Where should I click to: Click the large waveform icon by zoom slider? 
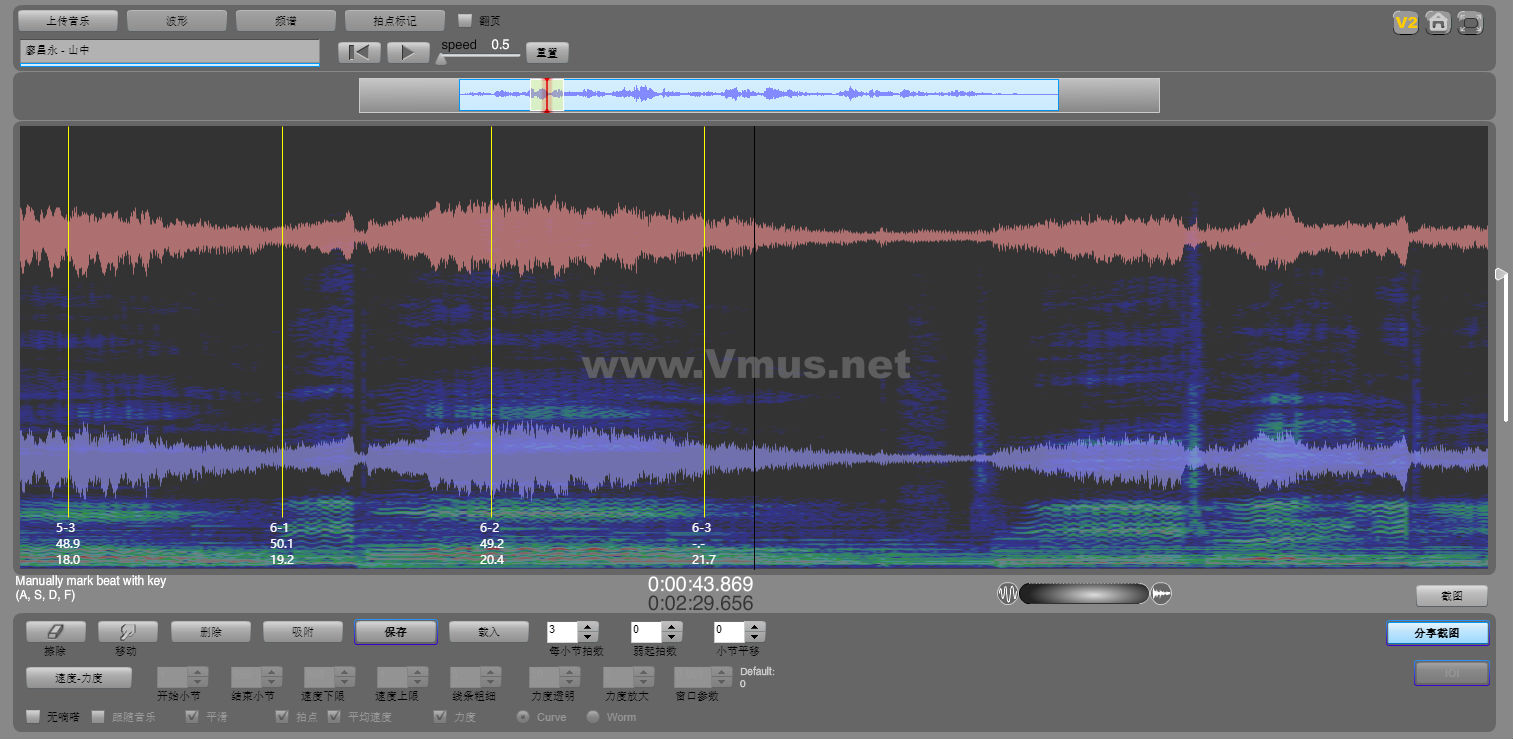click(1007, 594)
